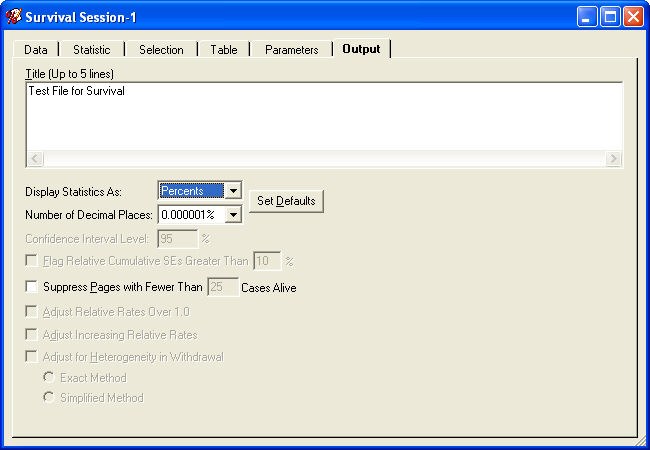Open the Statistic tab
Viewport: 650px width, 450px height.
tap(92, 49)
